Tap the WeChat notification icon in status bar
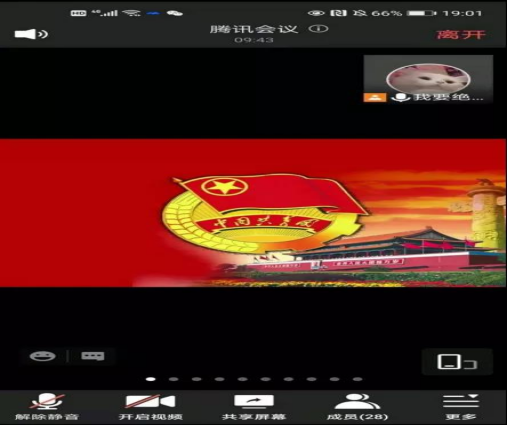 click(x=175, y=13)
